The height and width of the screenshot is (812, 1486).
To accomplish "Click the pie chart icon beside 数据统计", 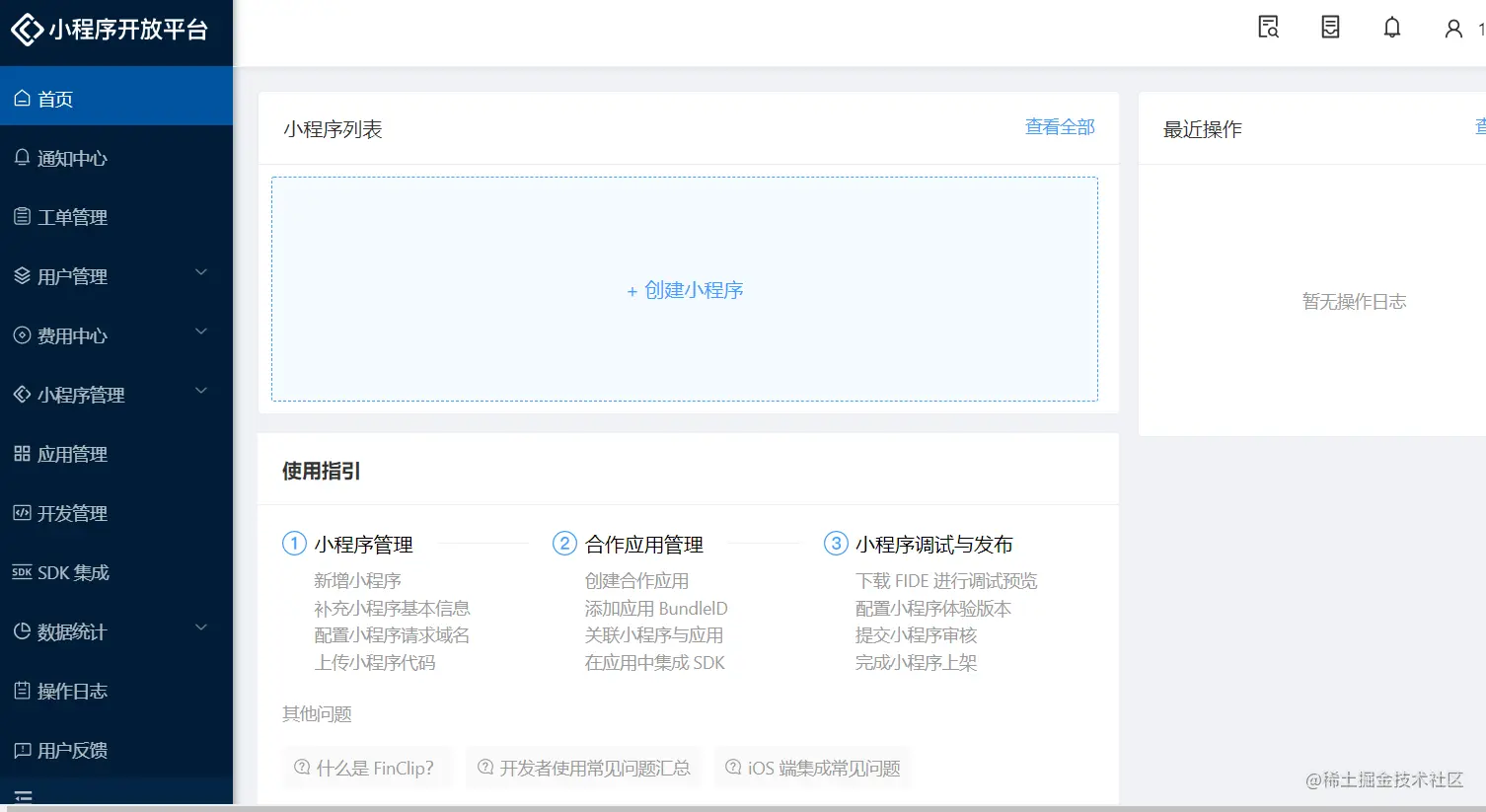I will [22, 630].
